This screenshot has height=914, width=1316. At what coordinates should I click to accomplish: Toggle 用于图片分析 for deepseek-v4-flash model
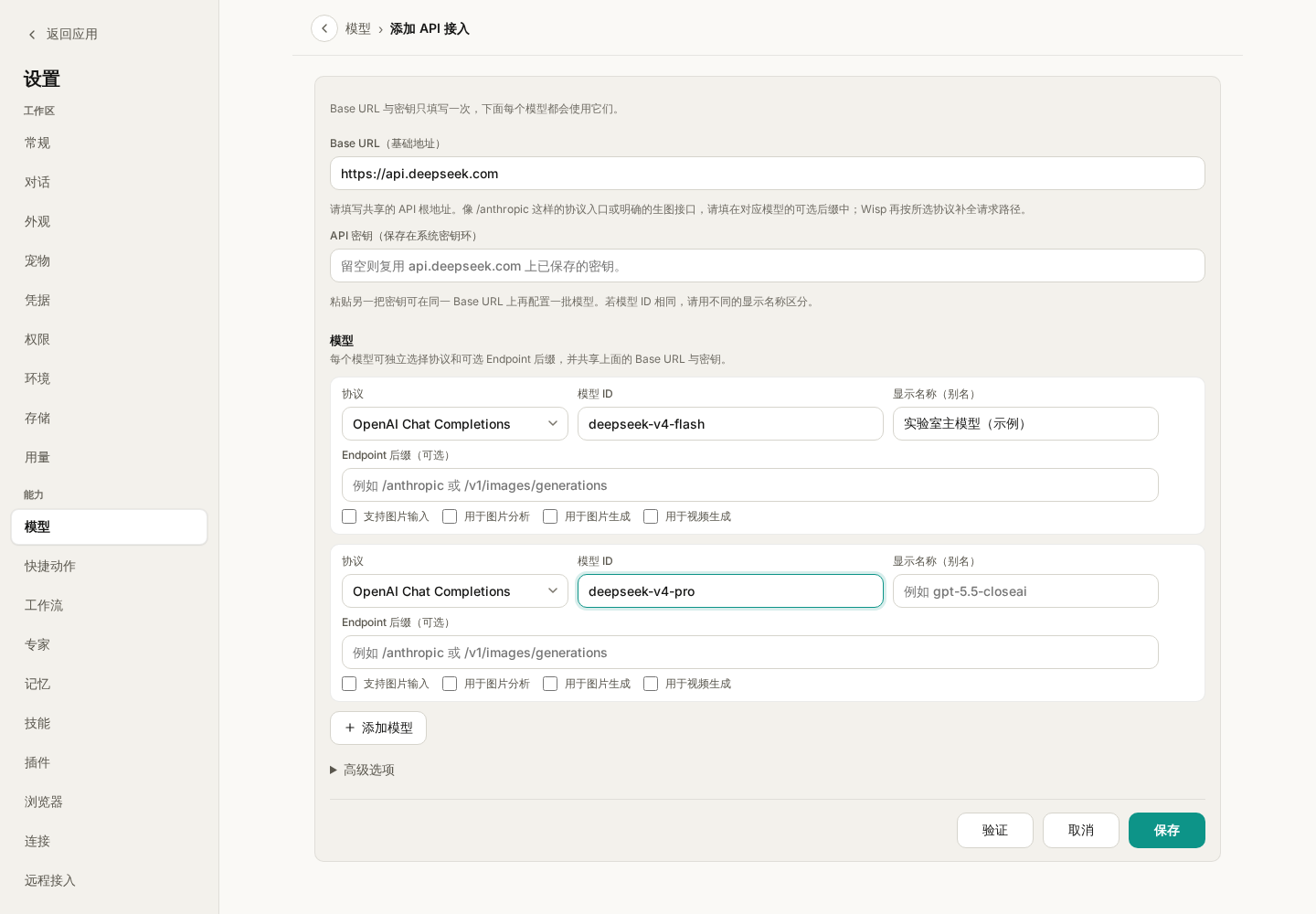tap(450, 516)
